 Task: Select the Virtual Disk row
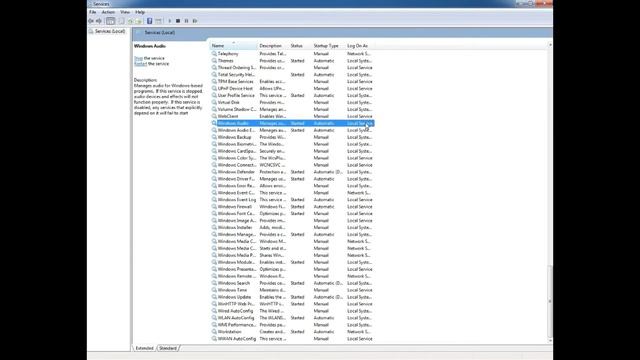(x=292, y=102)
